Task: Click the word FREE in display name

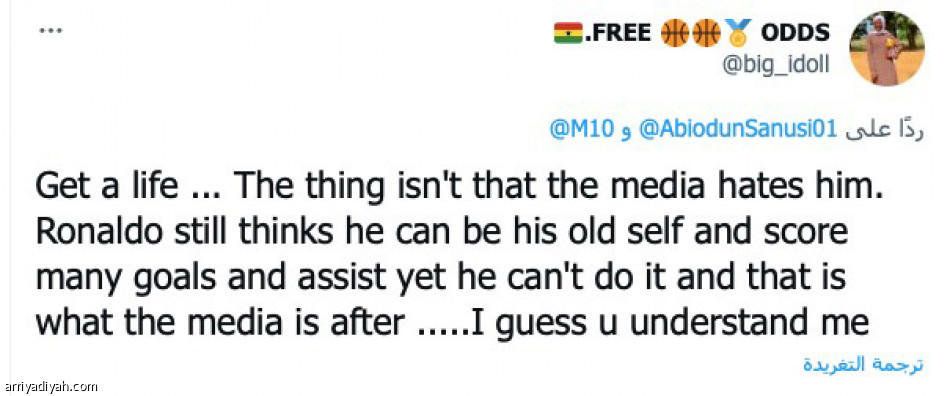Action: click(x=616, y=33)
